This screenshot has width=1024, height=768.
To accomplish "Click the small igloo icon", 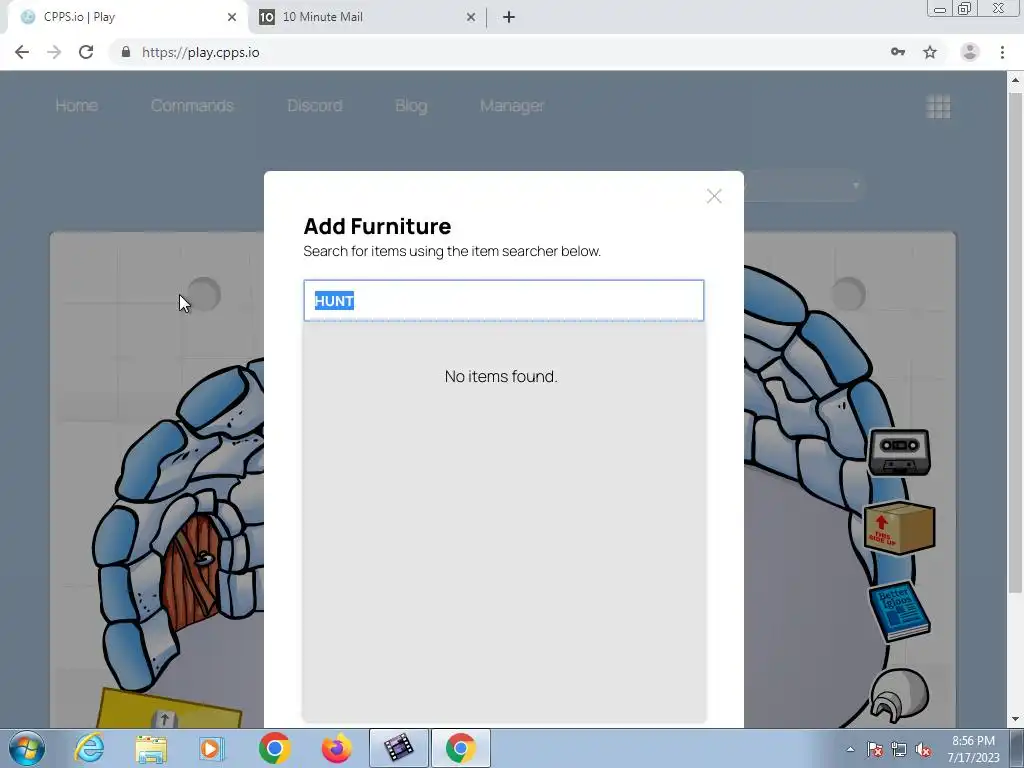I will pos(899,694).
